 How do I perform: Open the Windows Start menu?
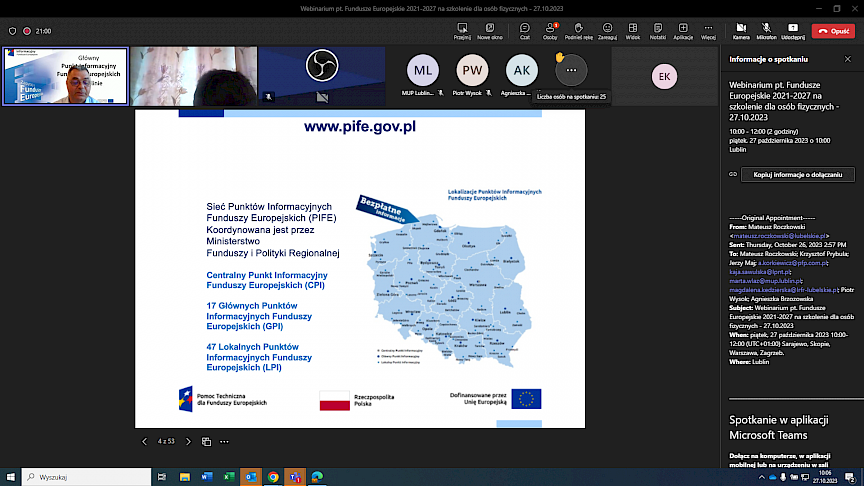tap(10, 477)
